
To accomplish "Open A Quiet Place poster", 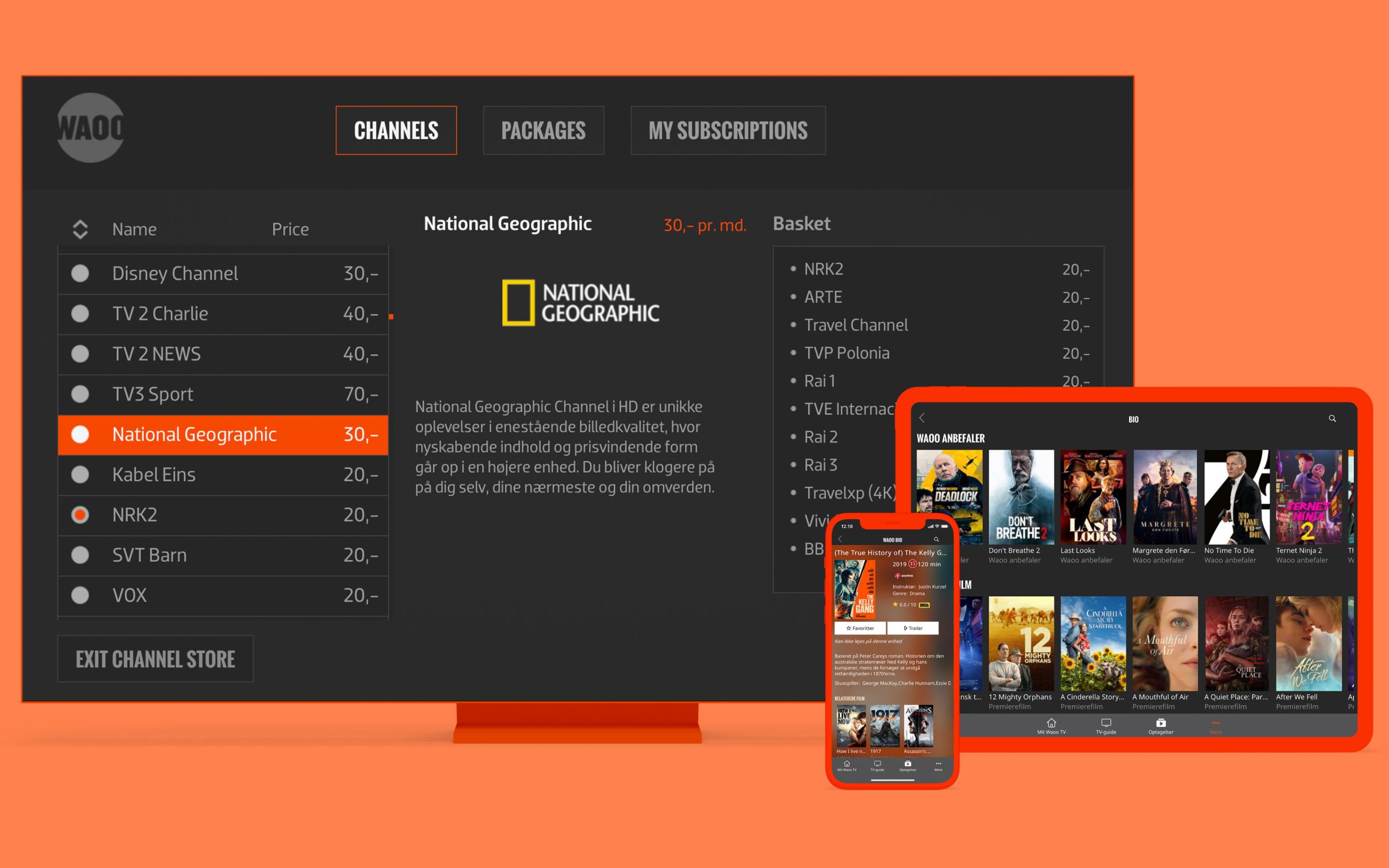I will (x=1237, y=644).
